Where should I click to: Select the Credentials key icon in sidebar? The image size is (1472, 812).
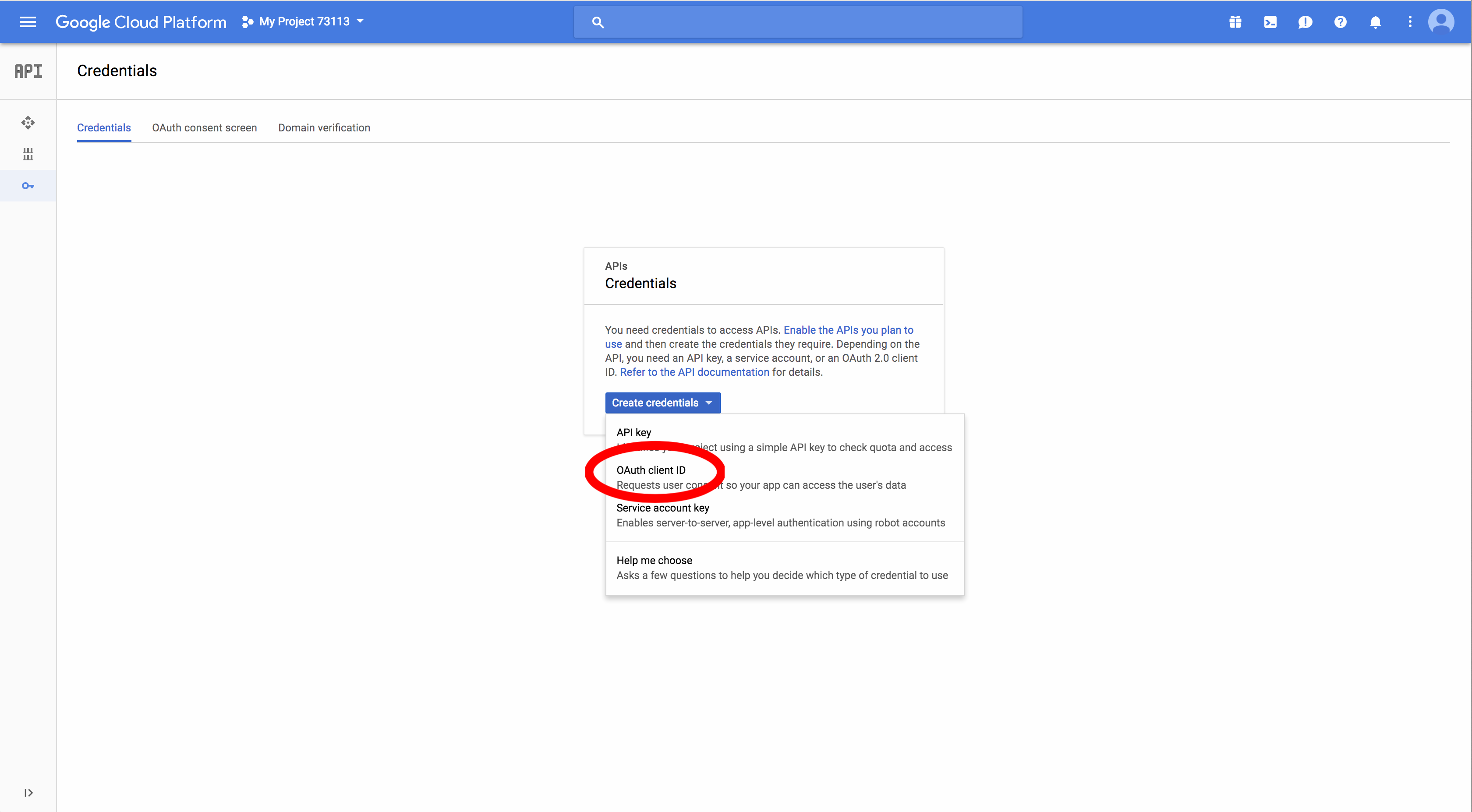[x=28, y=186]
